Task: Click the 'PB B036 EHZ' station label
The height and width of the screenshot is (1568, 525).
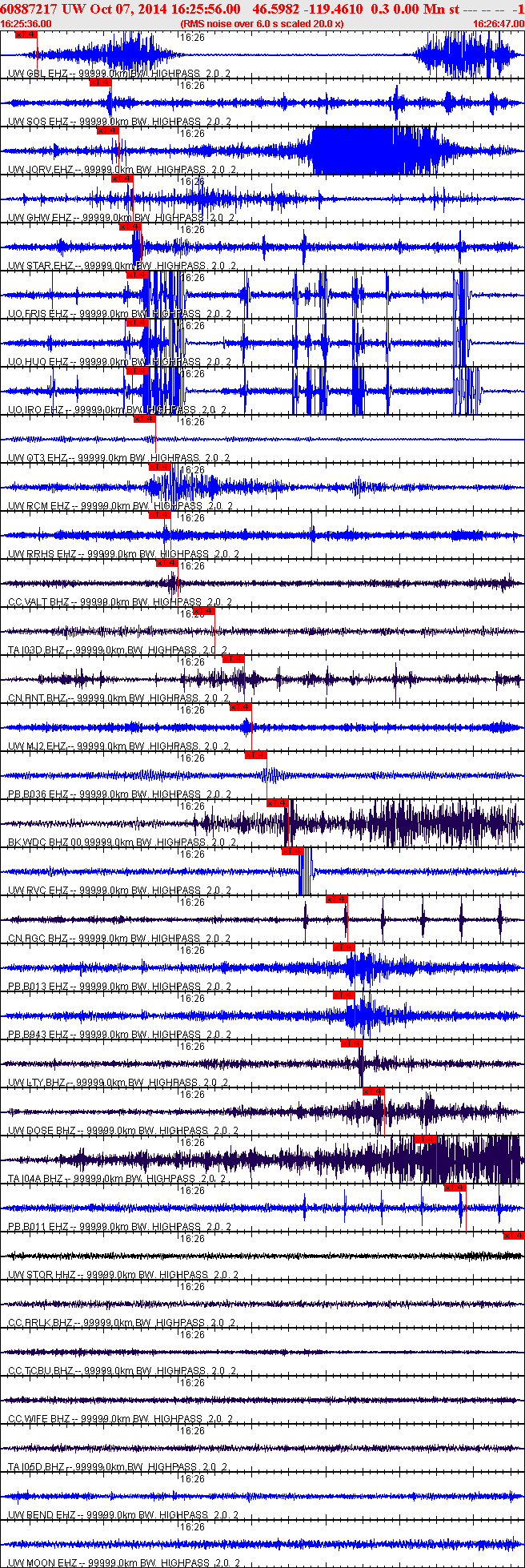Action: pyautogui.click(x=38, y=794)
